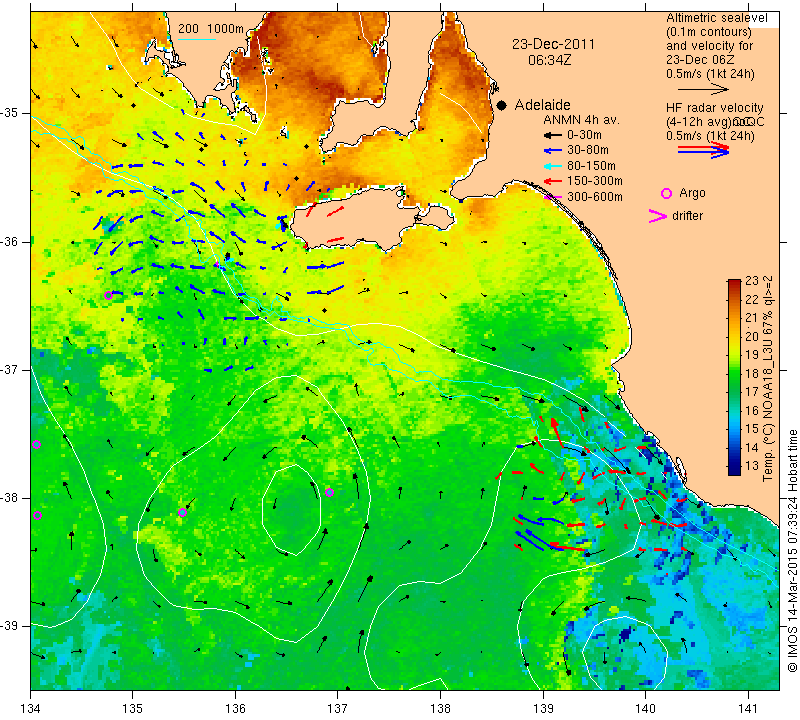Click the blue 30-80m legend arrow
This screenshot has width=800, height=720.
(x=552, y=151)
